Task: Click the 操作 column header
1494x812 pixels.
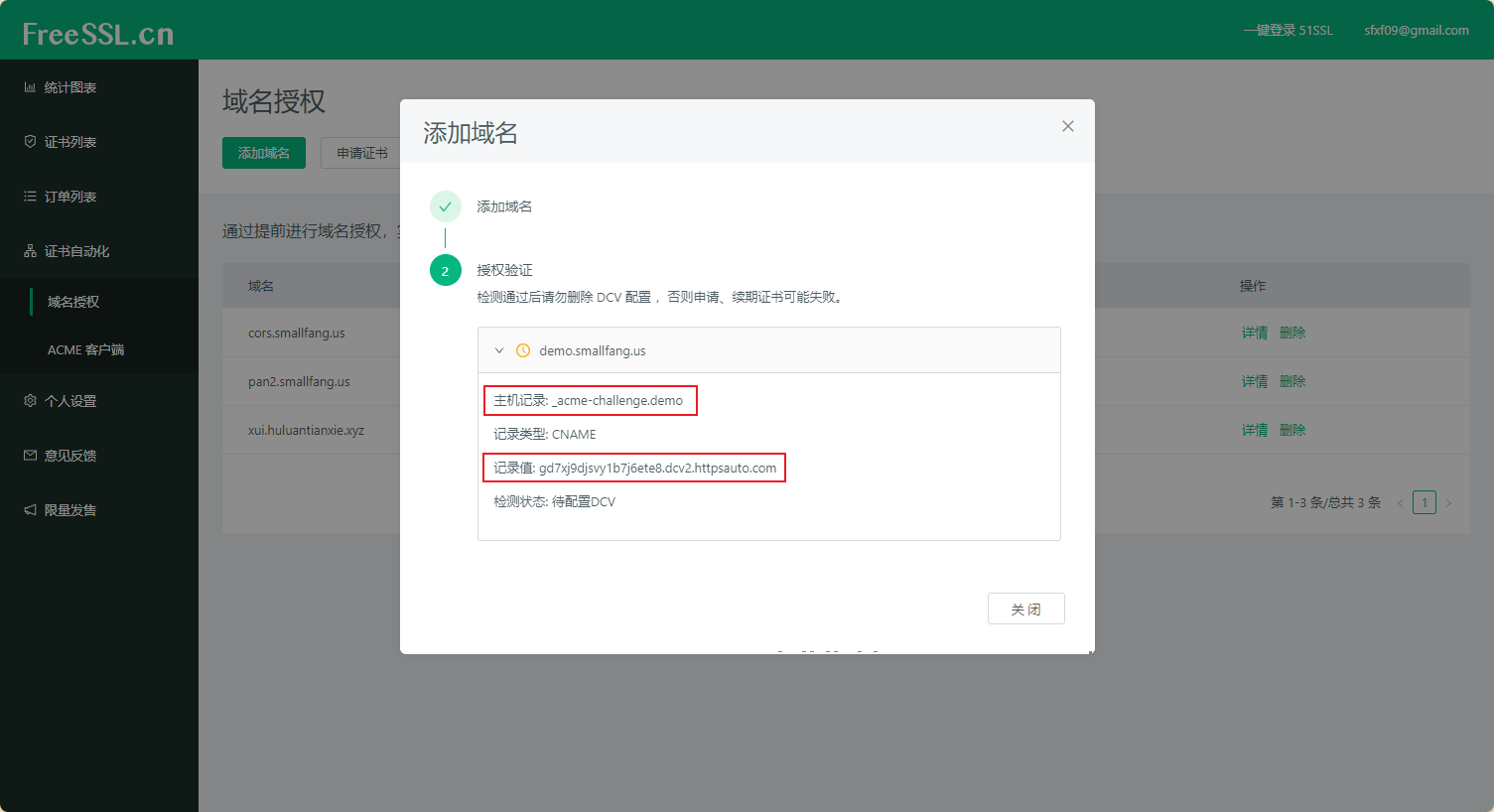Action: click(x=1253, y=286)
